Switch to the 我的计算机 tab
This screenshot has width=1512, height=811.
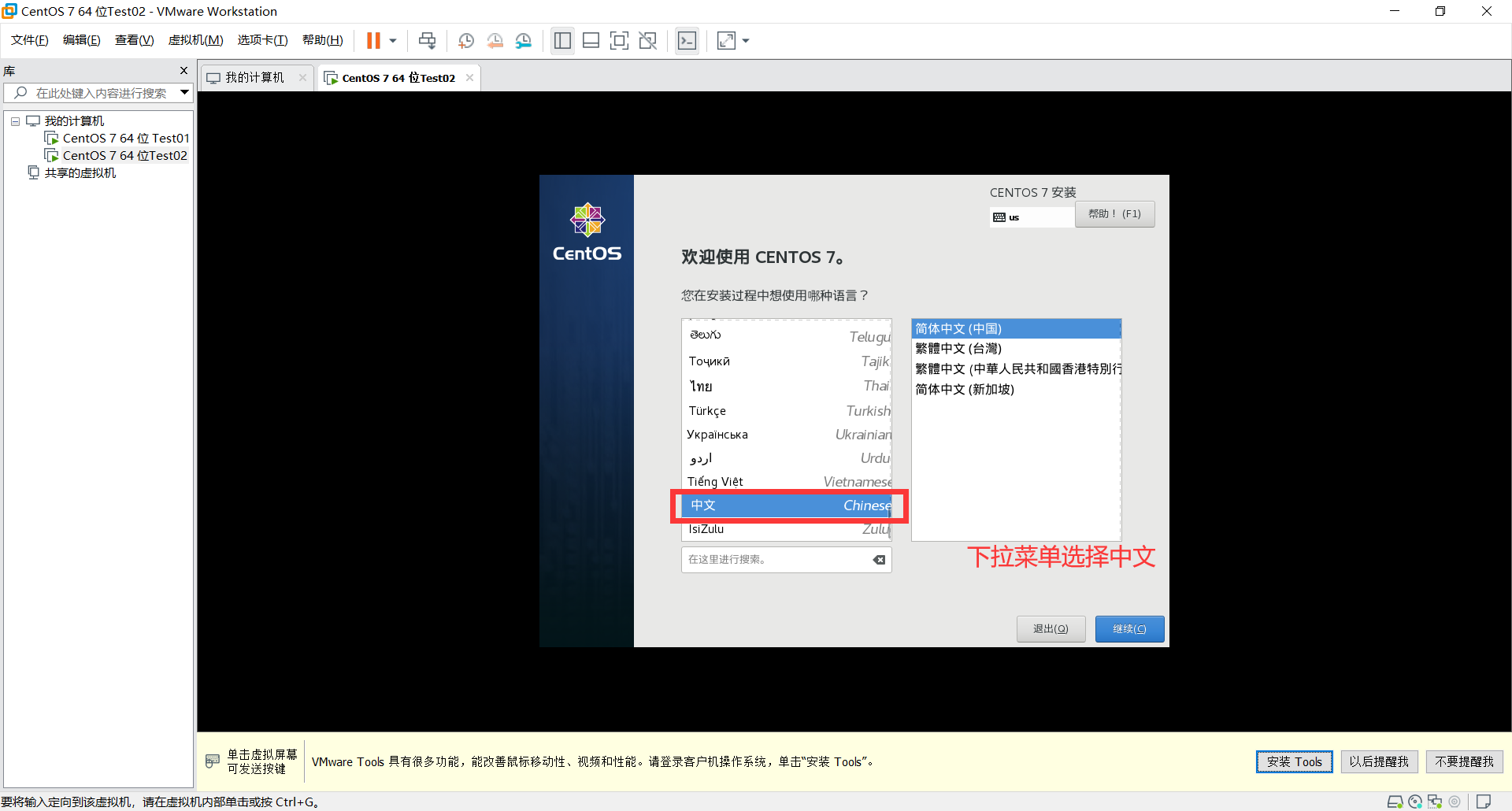point(254,77)
